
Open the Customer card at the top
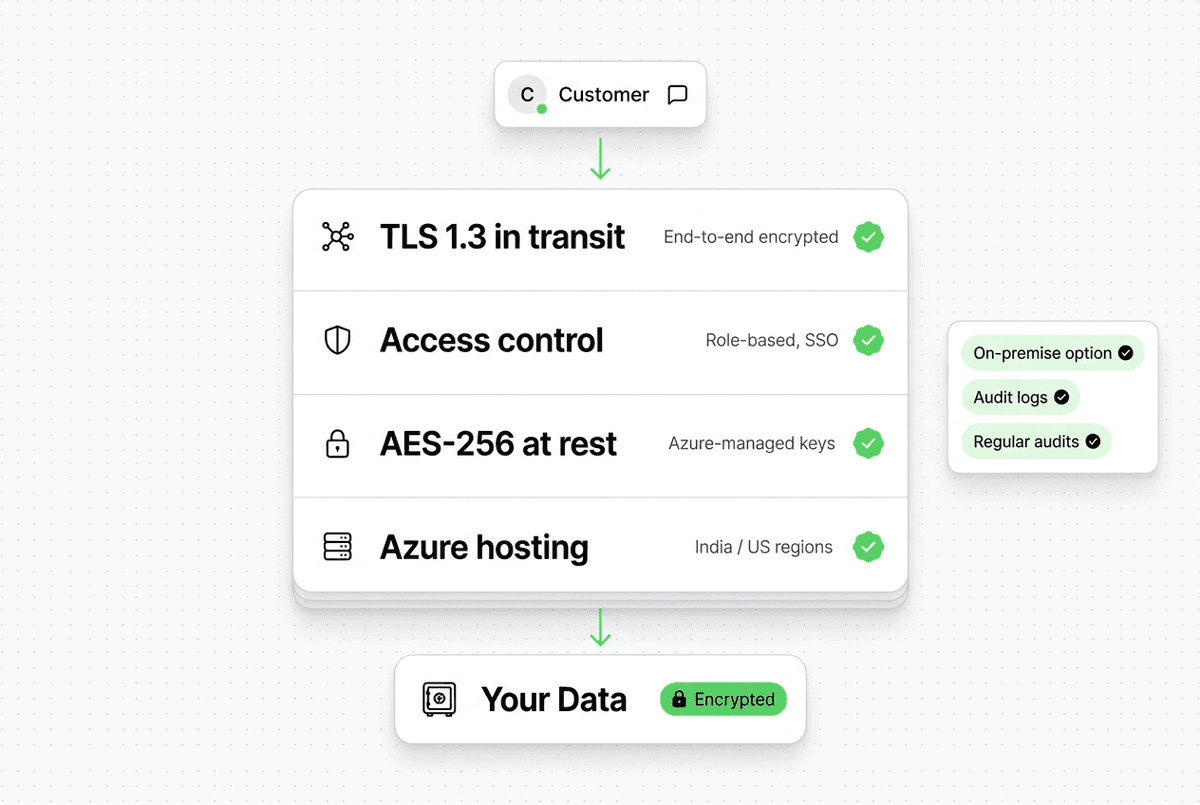coord(600,94)
